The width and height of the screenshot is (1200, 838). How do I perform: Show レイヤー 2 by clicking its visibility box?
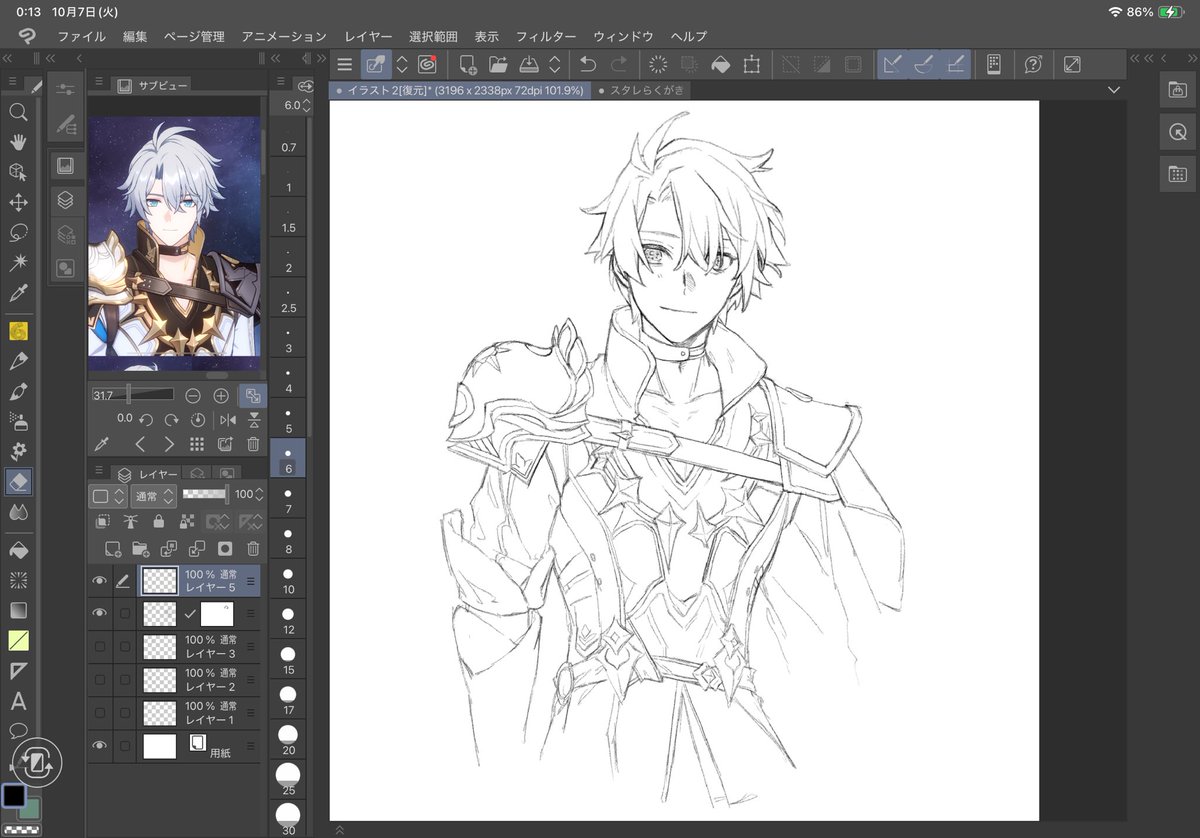pos(99,680)
